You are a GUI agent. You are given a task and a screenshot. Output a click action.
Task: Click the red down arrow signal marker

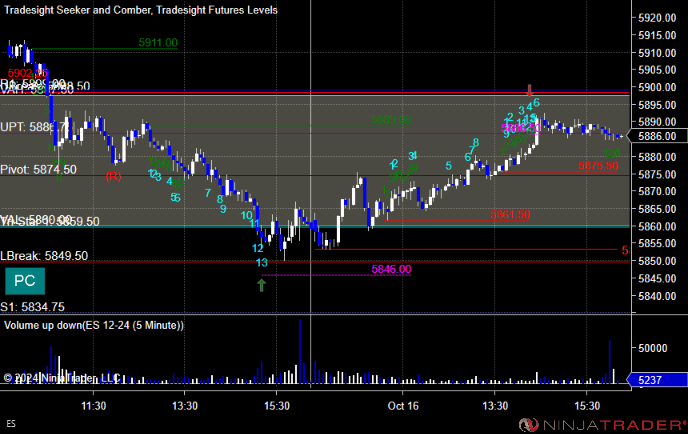click(530, 91)
